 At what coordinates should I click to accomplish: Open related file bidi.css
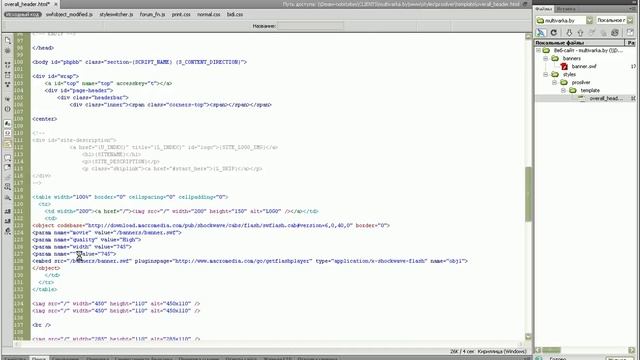coord(235,14)
